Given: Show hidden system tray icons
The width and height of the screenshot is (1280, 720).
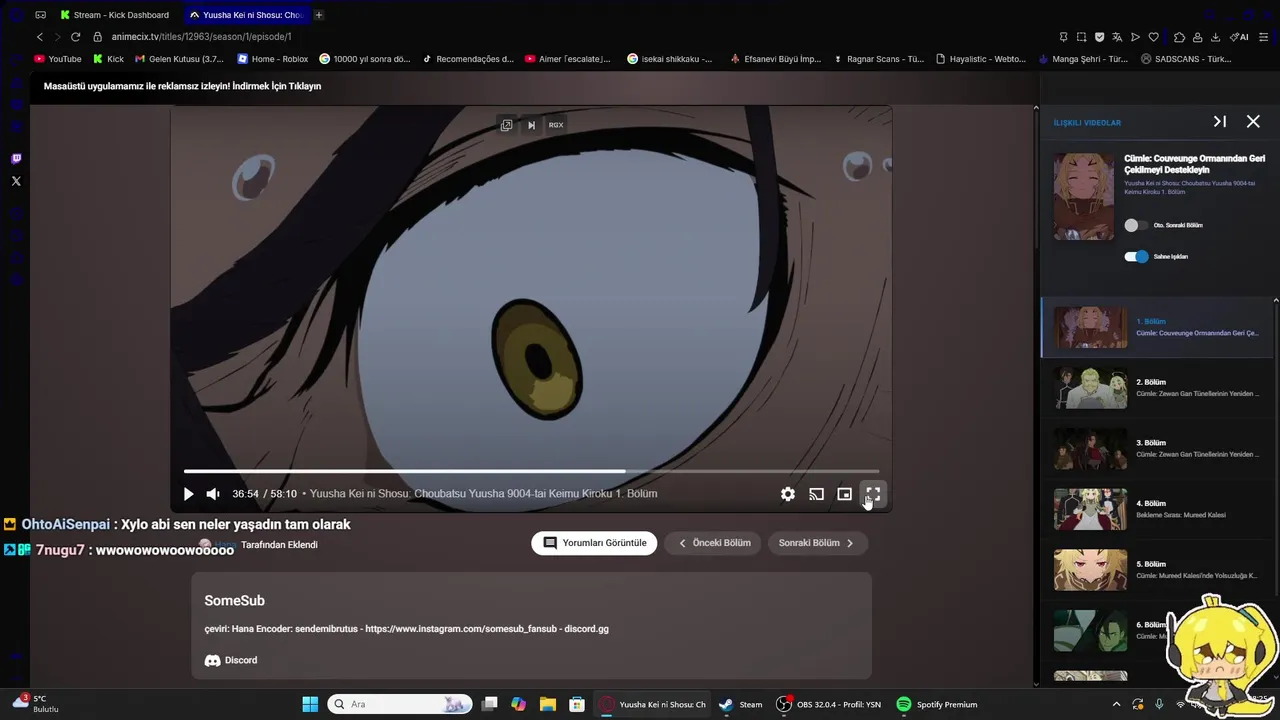Looking at the screenshot, I should pyautogui.click(x=1117, y=704).
